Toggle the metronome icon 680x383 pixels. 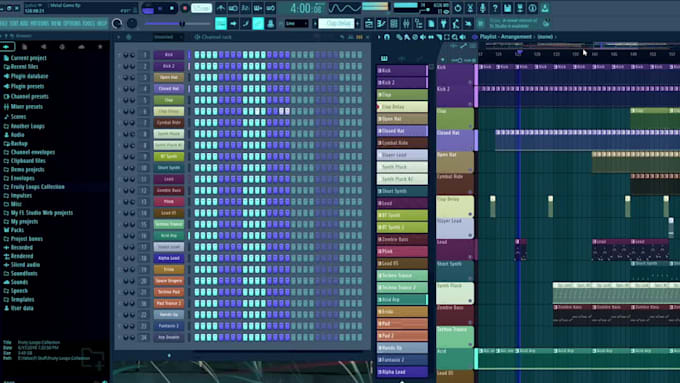[x=221, y=8]
